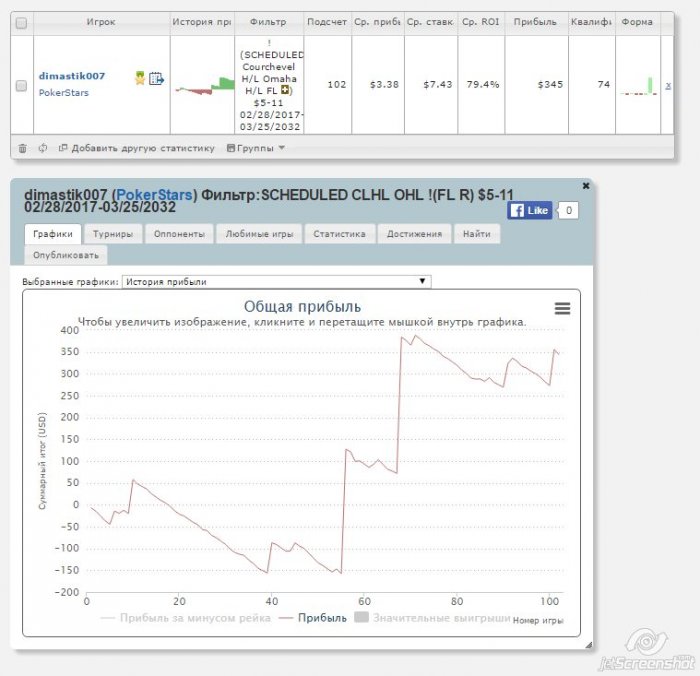Switch to the Турниры tab

click(113, 234)
